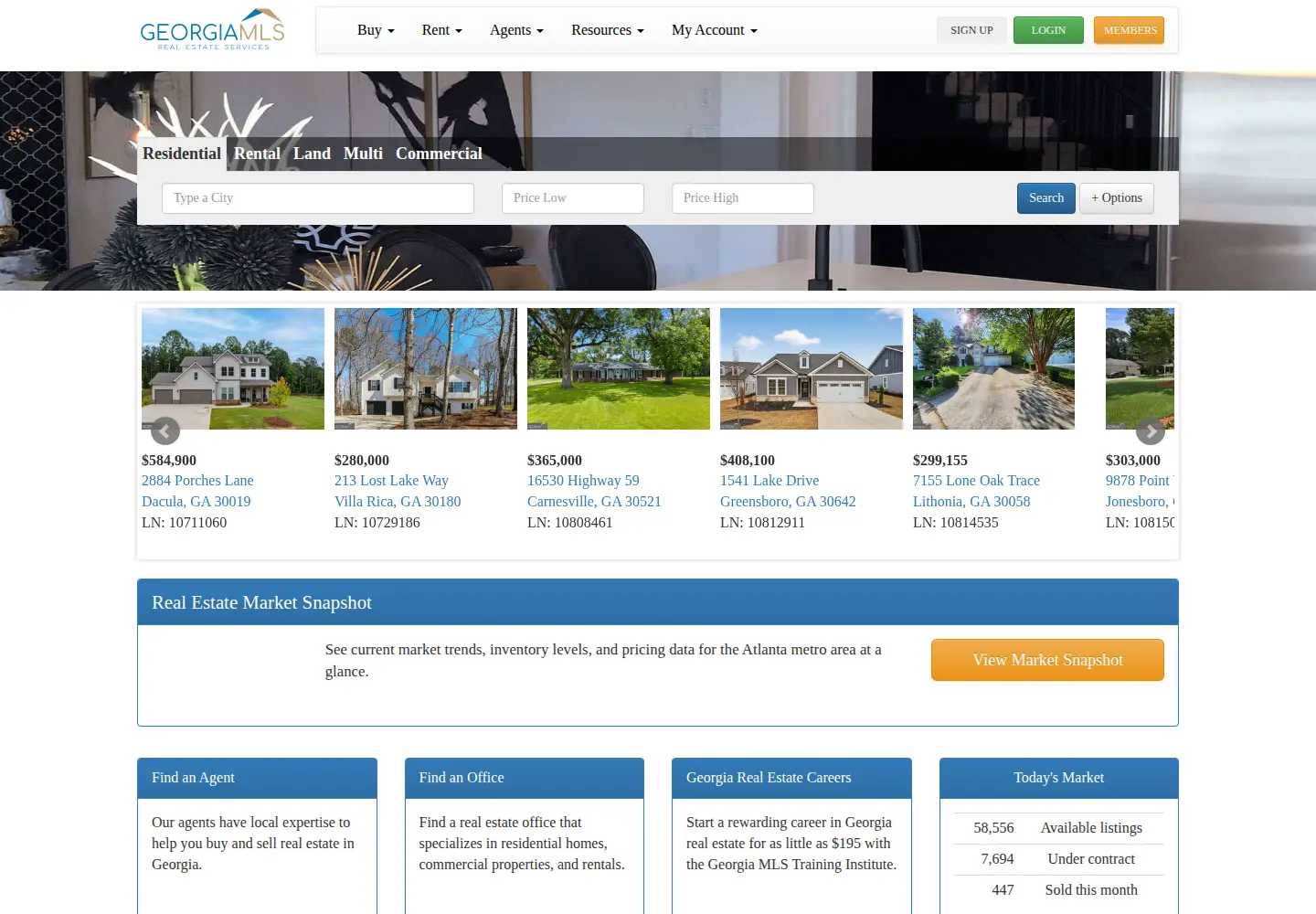Advance listings with carousel right arrow

tap(1151, 431)
